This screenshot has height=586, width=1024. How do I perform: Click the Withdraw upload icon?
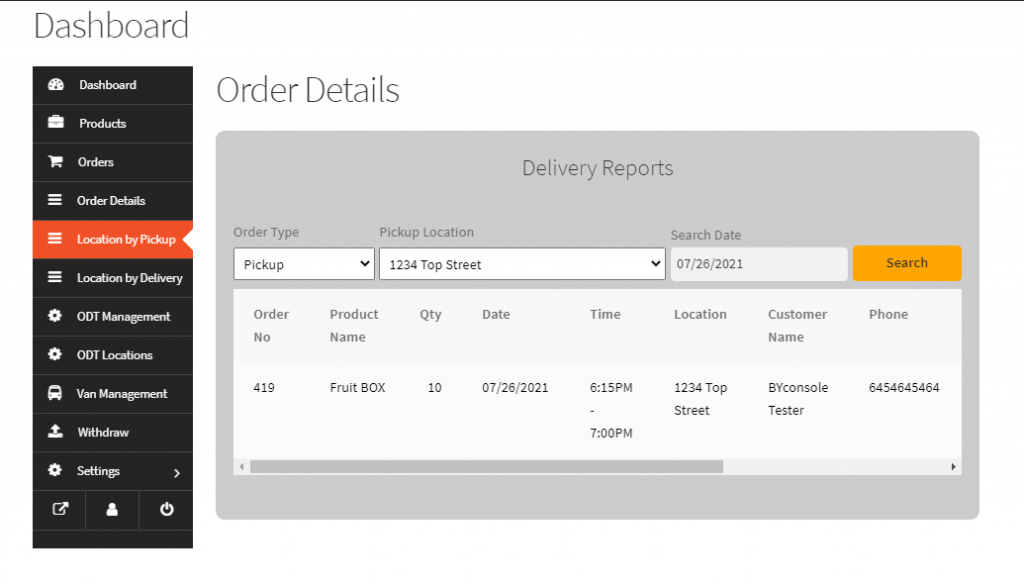pos(55,432)
